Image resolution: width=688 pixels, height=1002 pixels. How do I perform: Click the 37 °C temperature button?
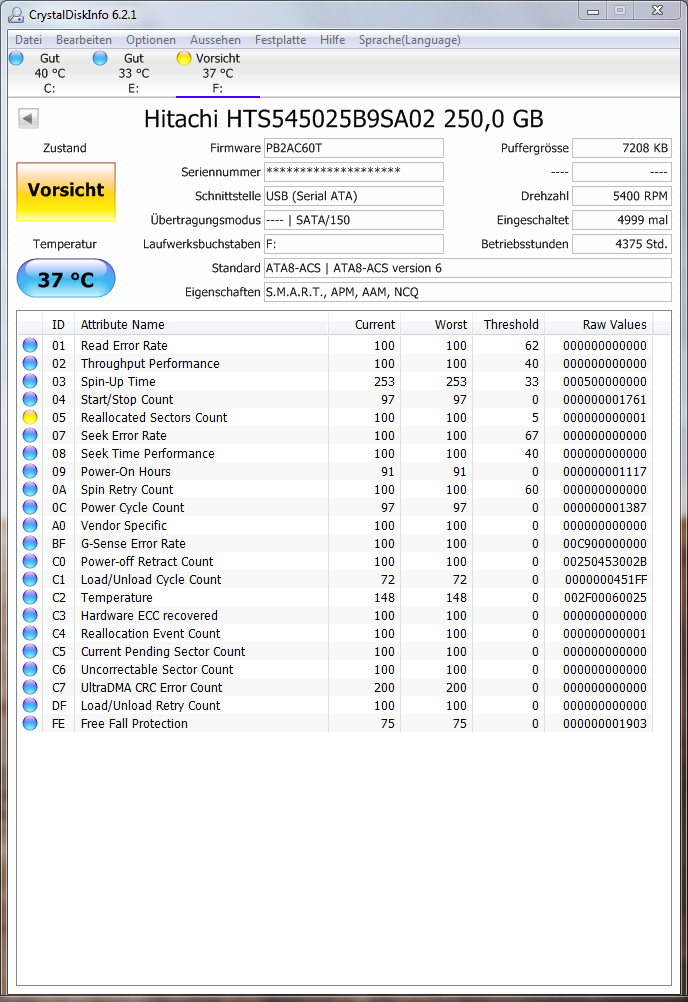[x=66, y=279]
